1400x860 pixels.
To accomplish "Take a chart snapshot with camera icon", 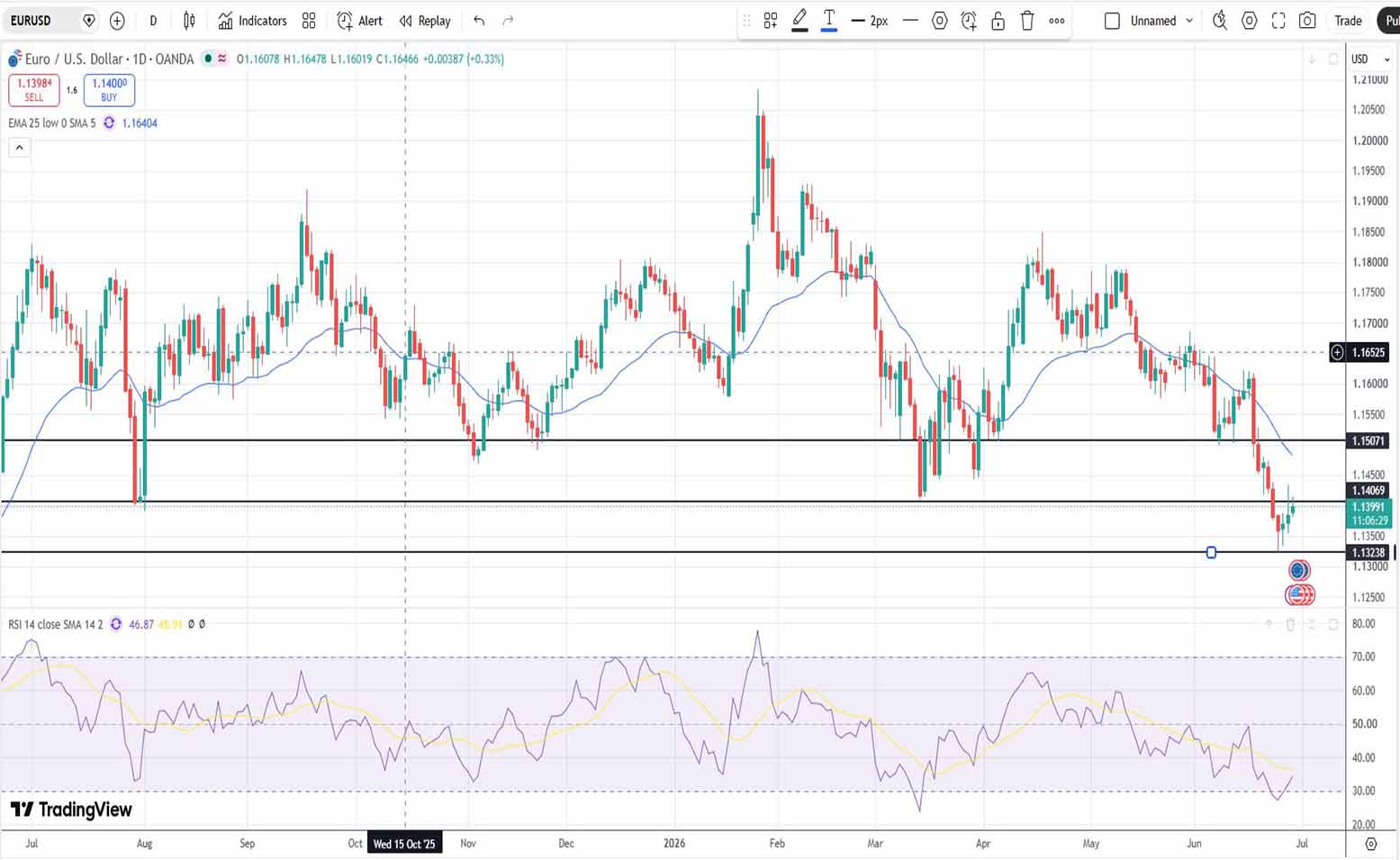I will [x=1307, y=20].
